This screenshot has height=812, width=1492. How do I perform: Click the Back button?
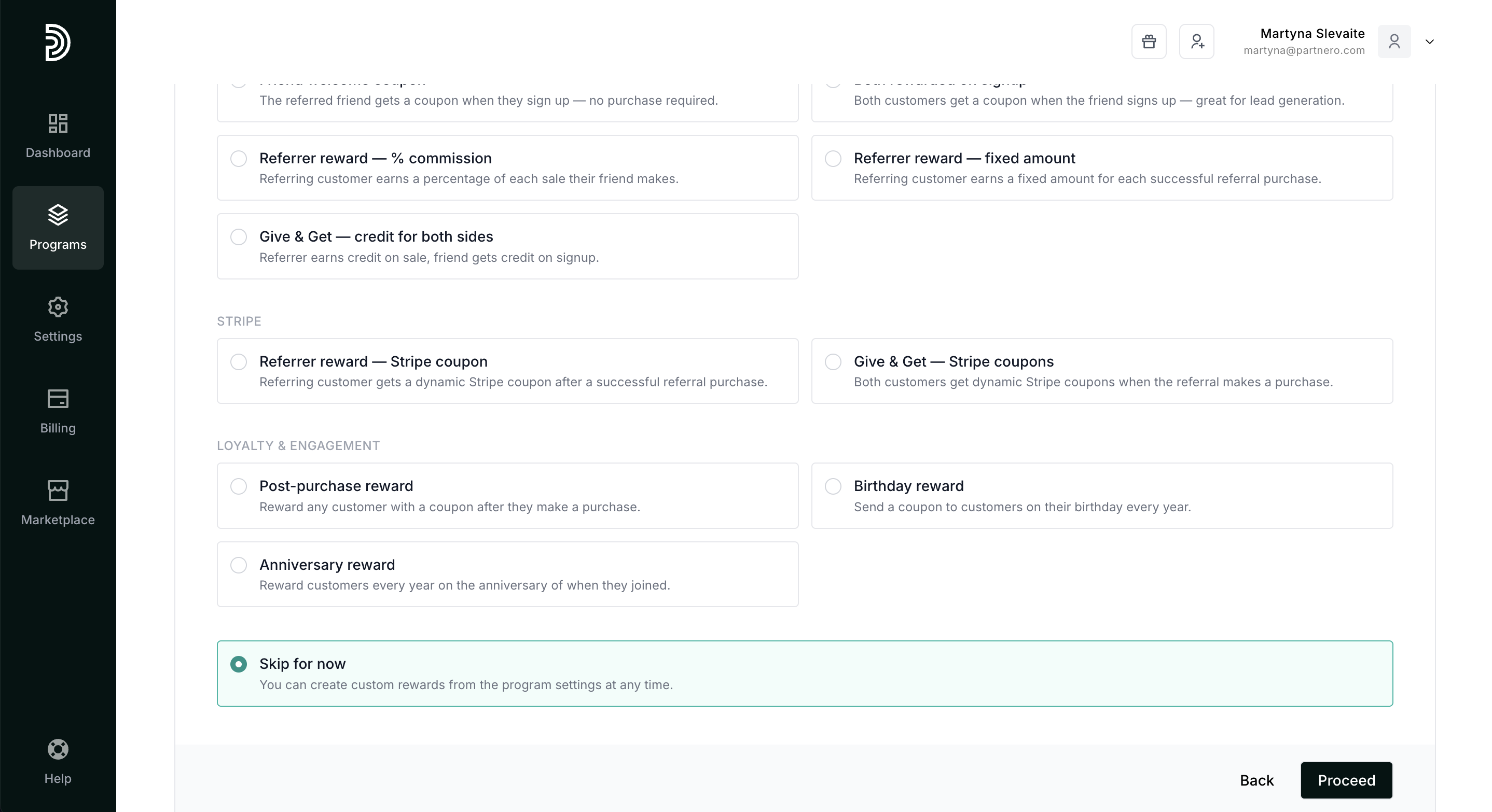[x=1256, y=780]
